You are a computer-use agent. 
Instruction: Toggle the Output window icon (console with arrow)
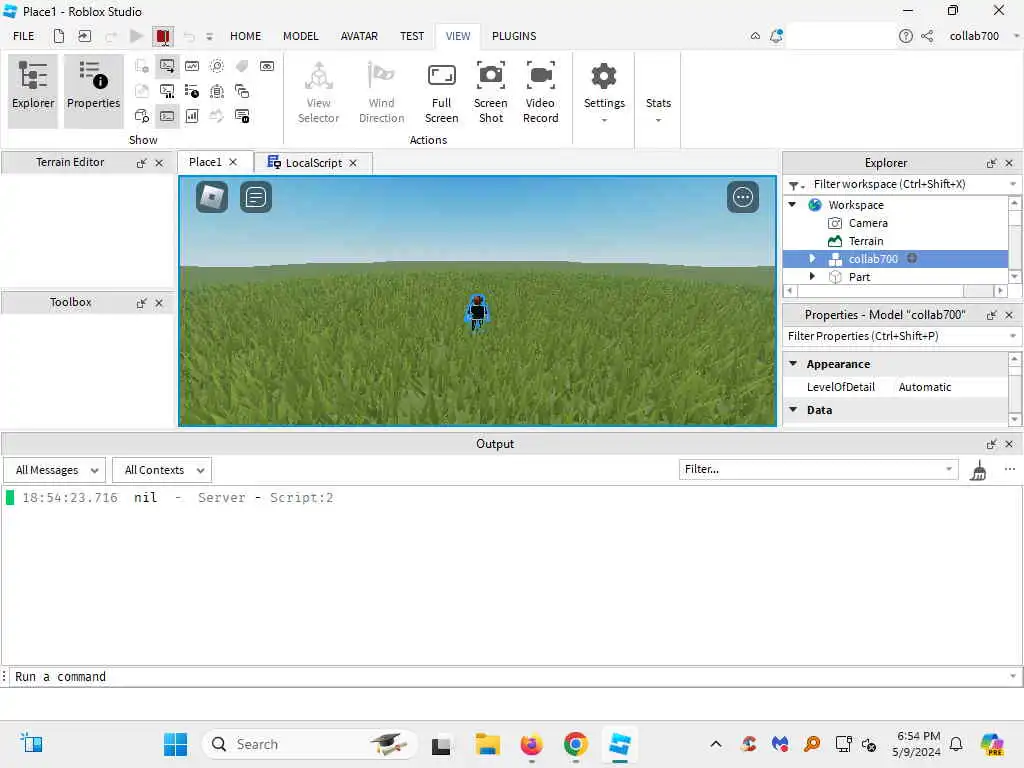click(x=167, y=66)
